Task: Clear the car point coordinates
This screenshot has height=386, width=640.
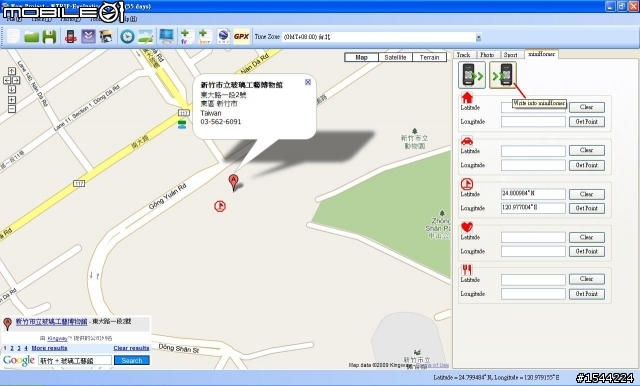Action: point(587,151)
